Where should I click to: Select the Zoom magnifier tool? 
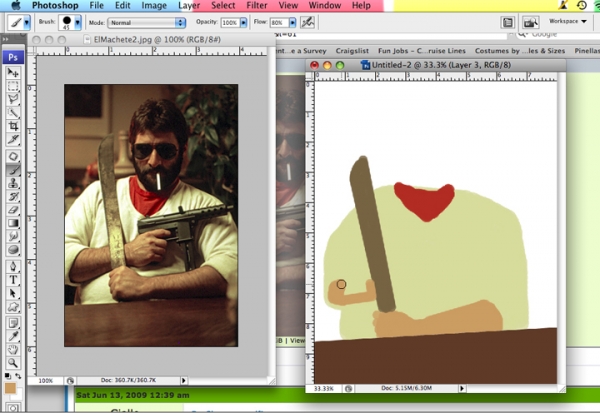13,362
